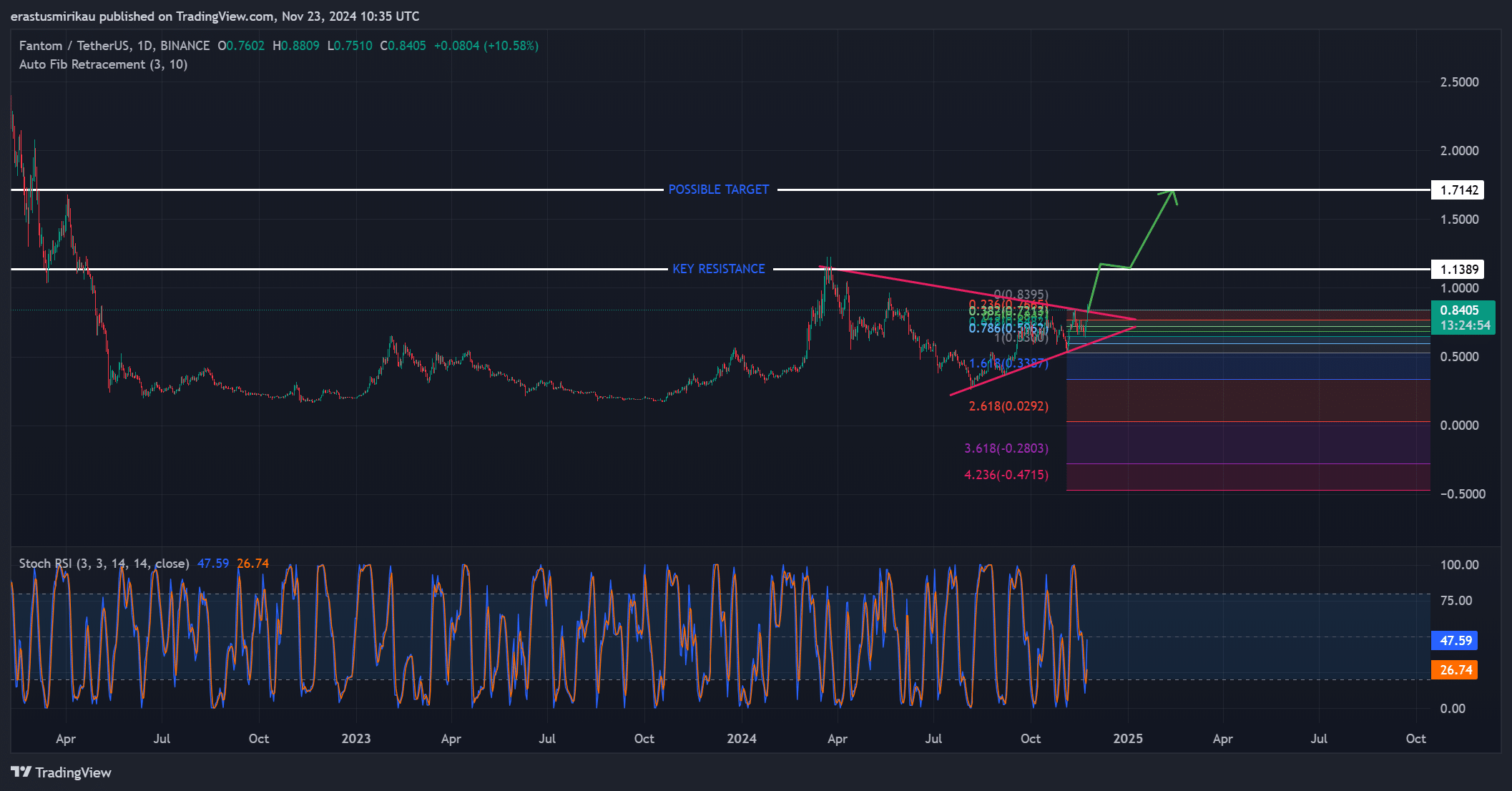
Task: Click the TradingView logo at bottom left
Action: point(61,772)
